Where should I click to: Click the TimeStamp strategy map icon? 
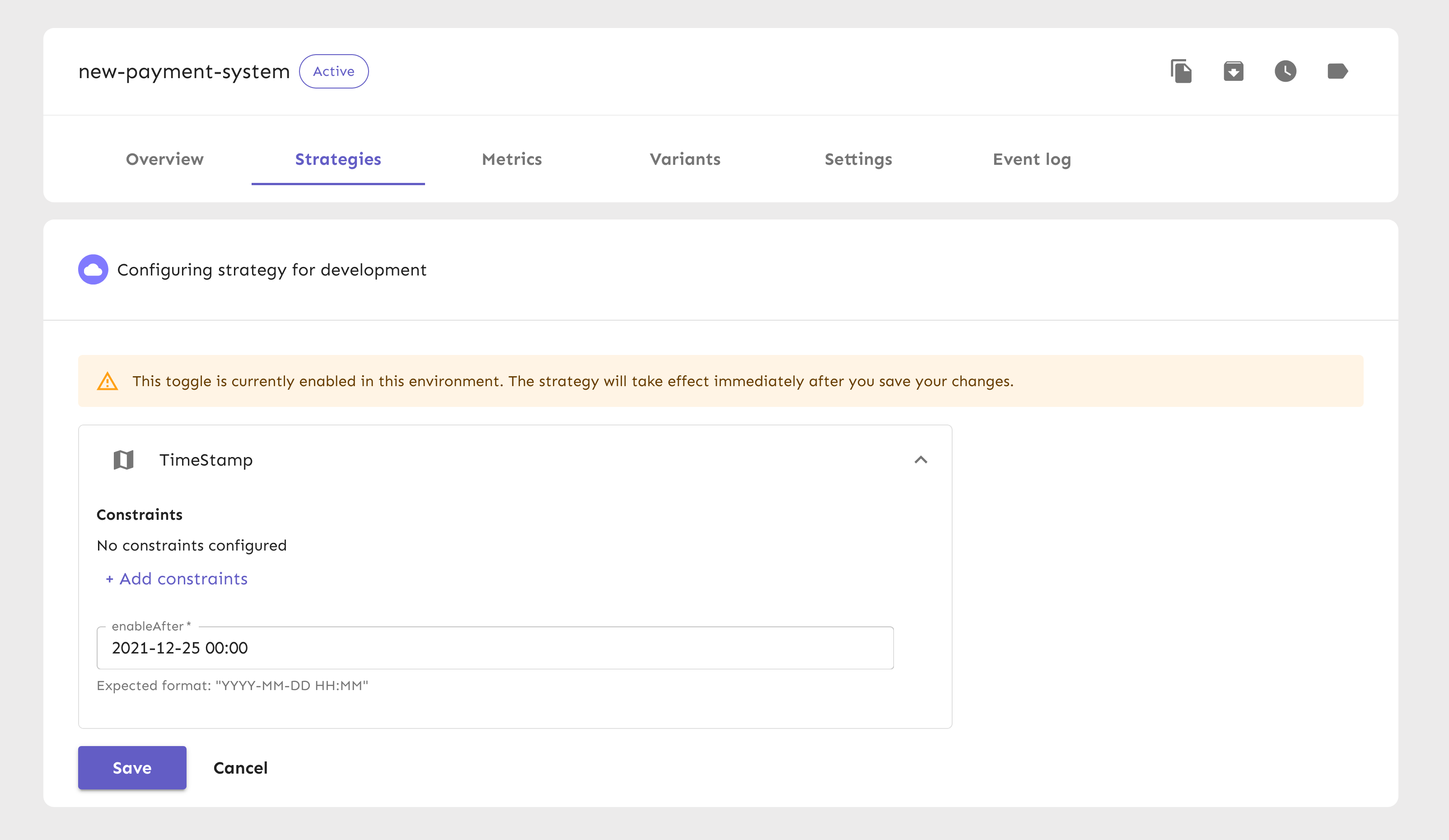[x=124, y=460]
